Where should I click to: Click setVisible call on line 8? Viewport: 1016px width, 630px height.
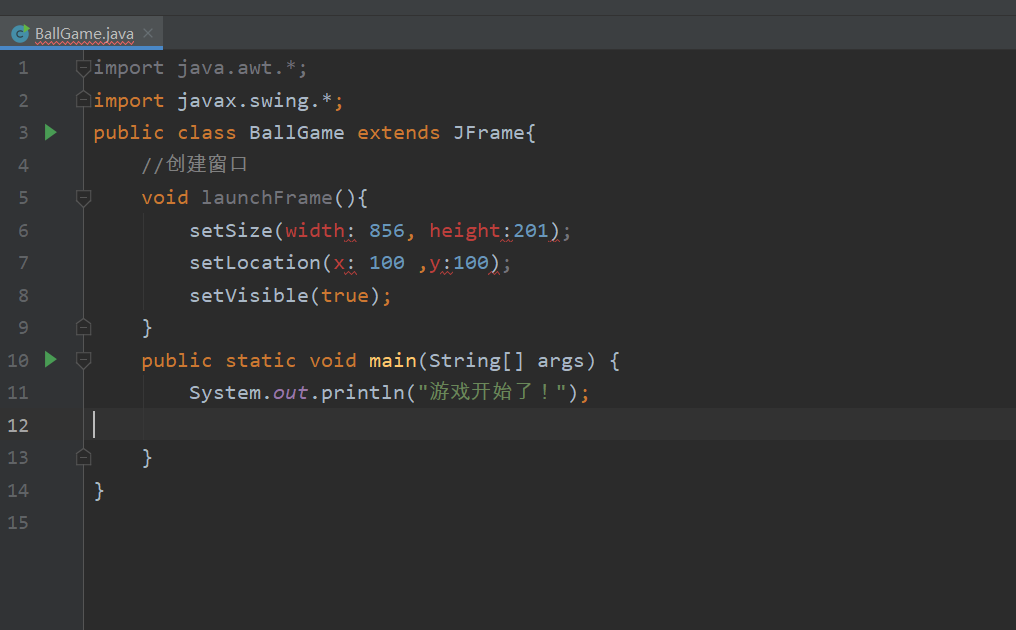click(x=249, y=296)
